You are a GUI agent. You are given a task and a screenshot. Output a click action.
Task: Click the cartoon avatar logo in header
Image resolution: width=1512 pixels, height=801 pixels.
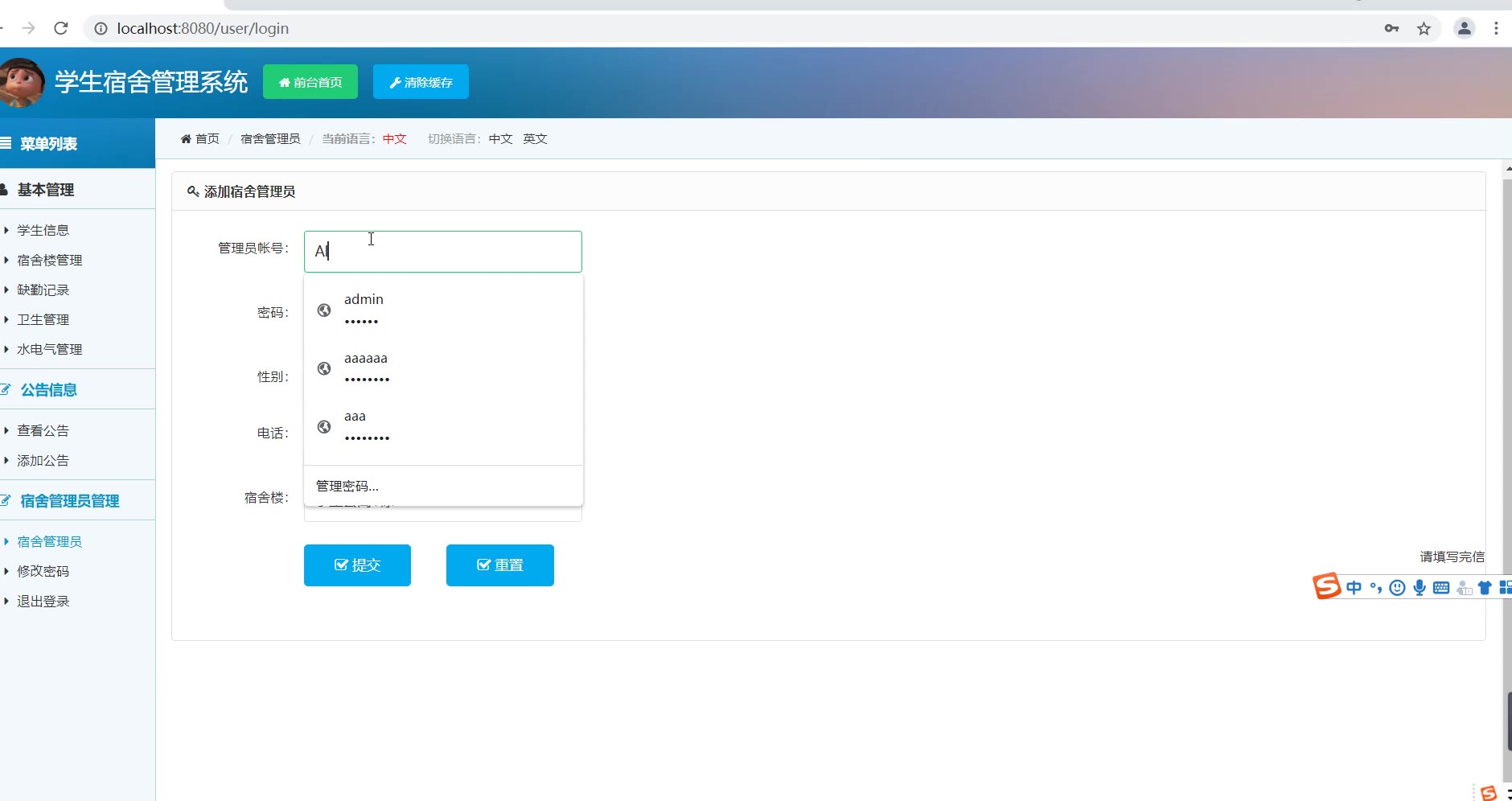point(22,82)
